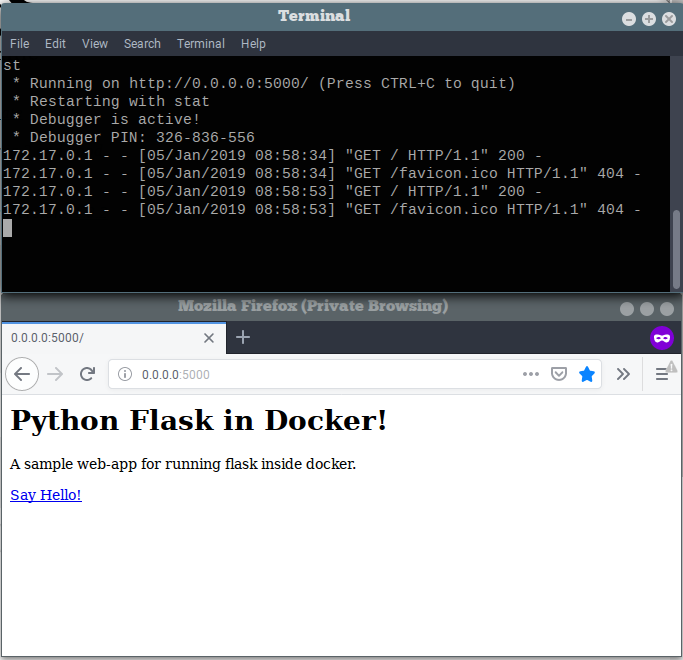Click the Restarting with stat line
This screenshot has width=683, height=660.
click(111, 102)
